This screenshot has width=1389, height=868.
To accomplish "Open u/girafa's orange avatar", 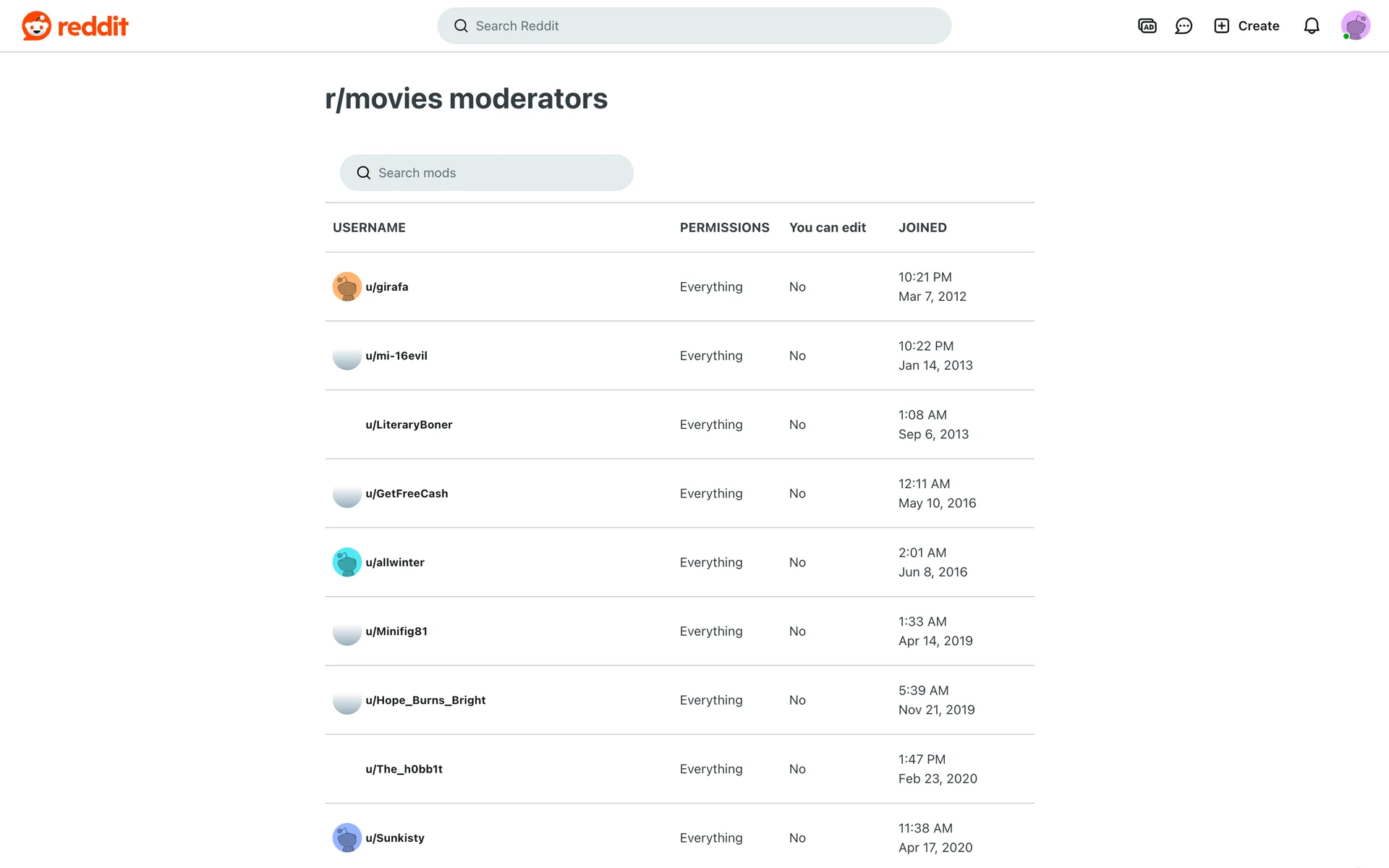I will [347, 287].
